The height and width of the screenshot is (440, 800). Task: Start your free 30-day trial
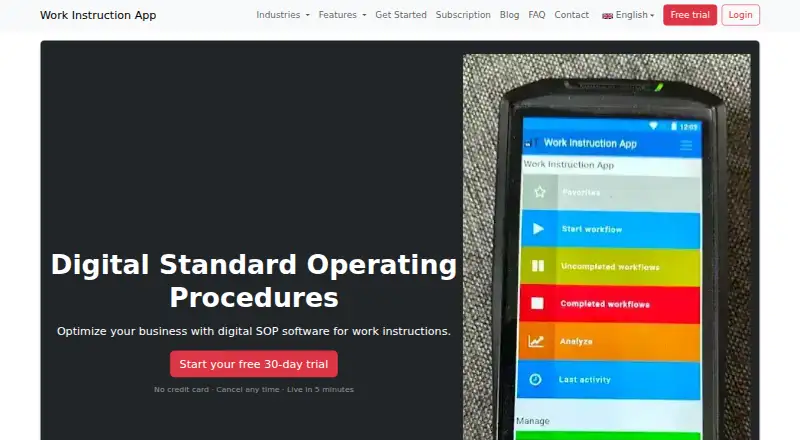(x=254, y=364)
